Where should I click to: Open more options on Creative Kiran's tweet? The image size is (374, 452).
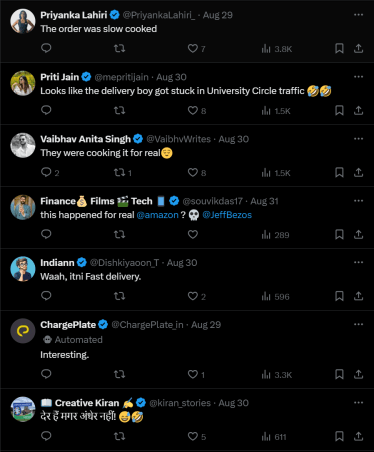[358, 403]
